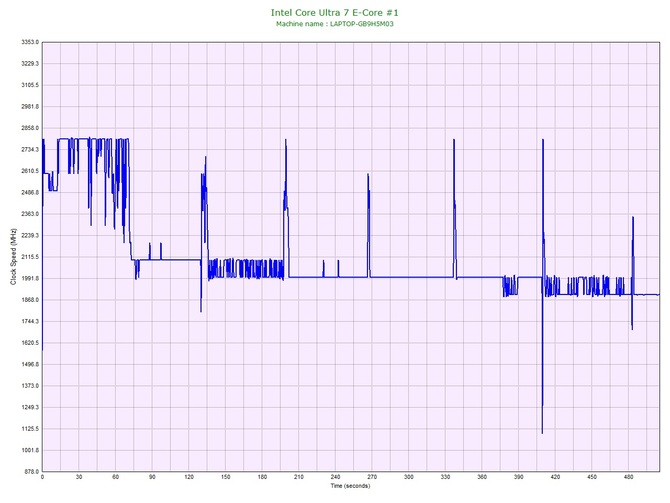Image resolution: width=670 pixels, height=503 pixels.
Task: Click the 3353.0 y-axis value
Action: [30, 42]
